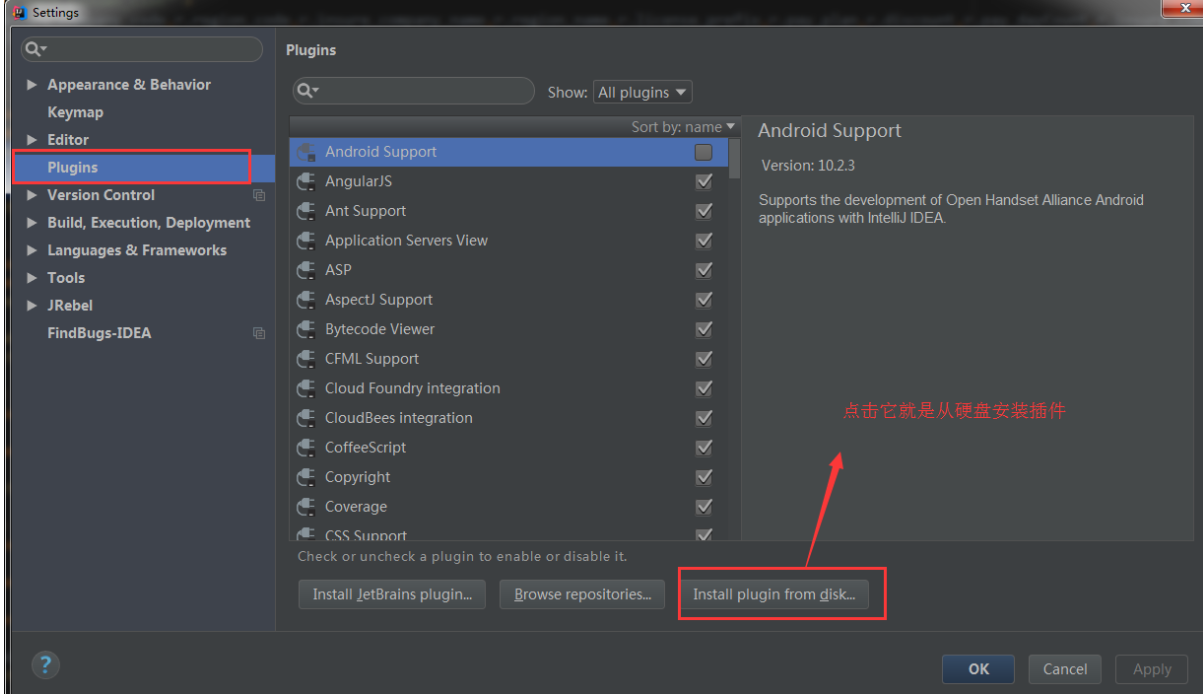Expand the Editor section arrow
Screen dimensions: 1203x694
coord(32,140)
